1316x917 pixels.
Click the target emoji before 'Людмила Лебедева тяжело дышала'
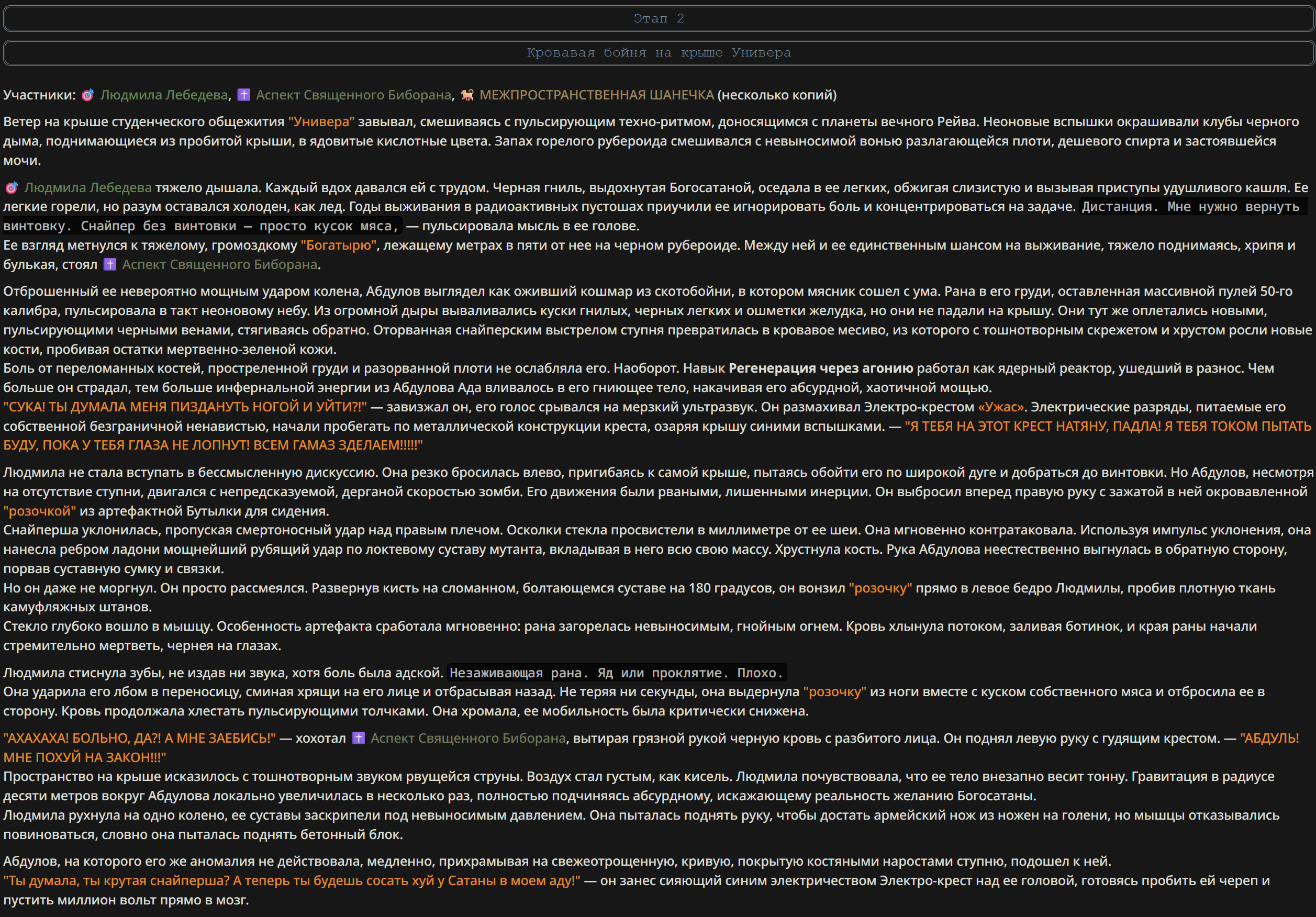coord(12,187)
